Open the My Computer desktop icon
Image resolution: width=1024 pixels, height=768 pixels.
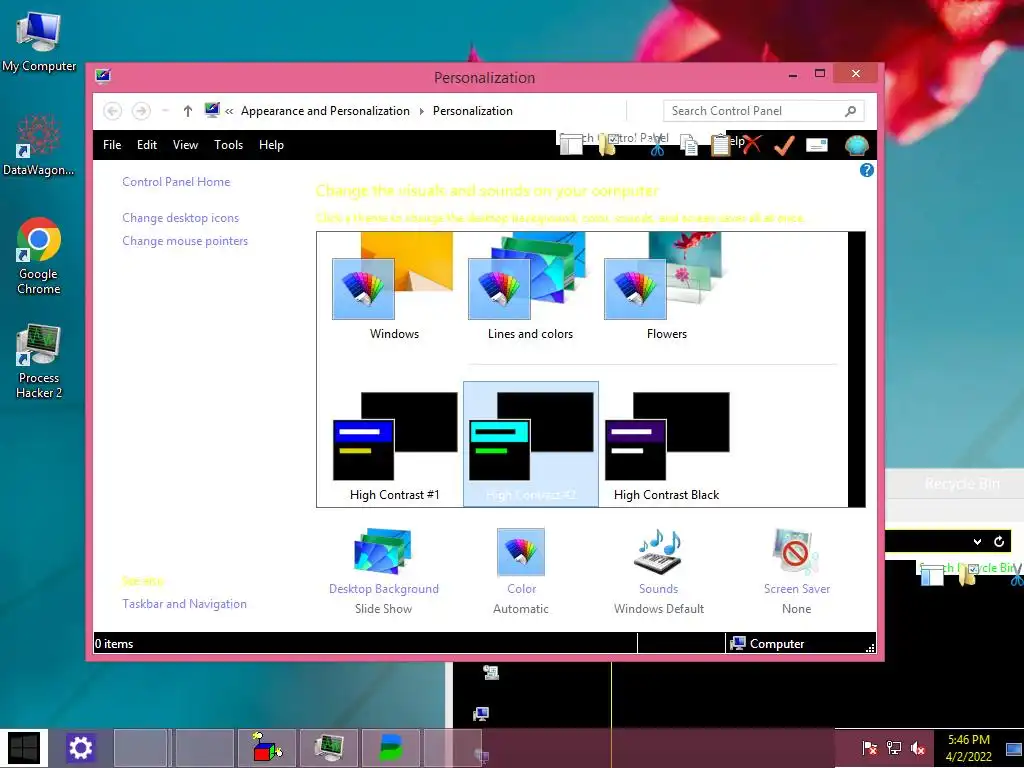[39, 41]
